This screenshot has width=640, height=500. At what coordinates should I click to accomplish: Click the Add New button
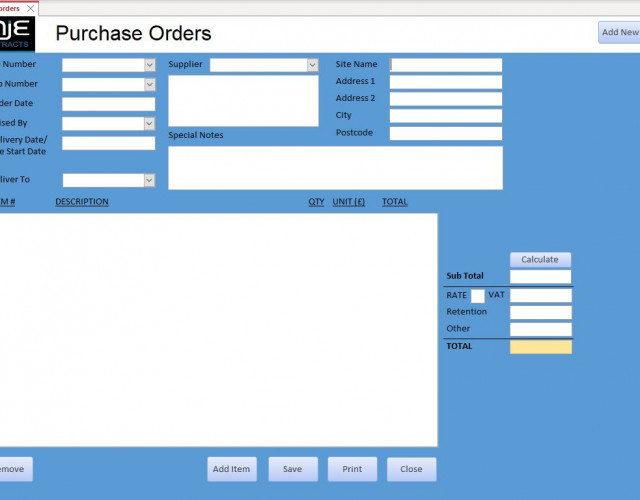619,33
